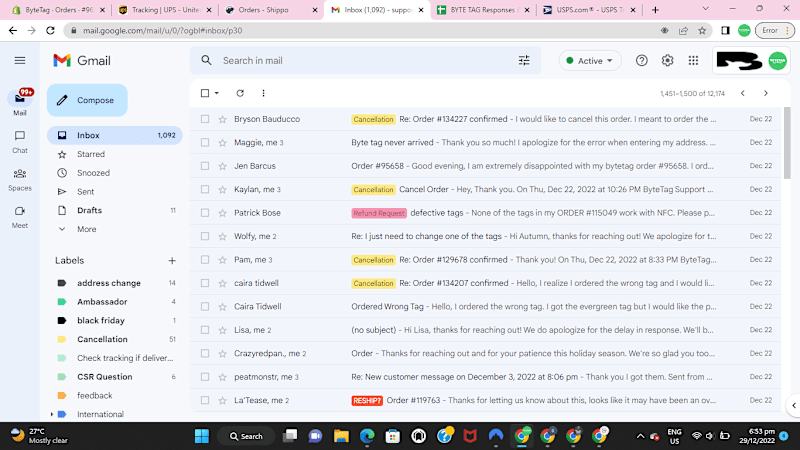Open Google apps grid
800x450 pixels.
pyautogui.click(x=693, y=61)
